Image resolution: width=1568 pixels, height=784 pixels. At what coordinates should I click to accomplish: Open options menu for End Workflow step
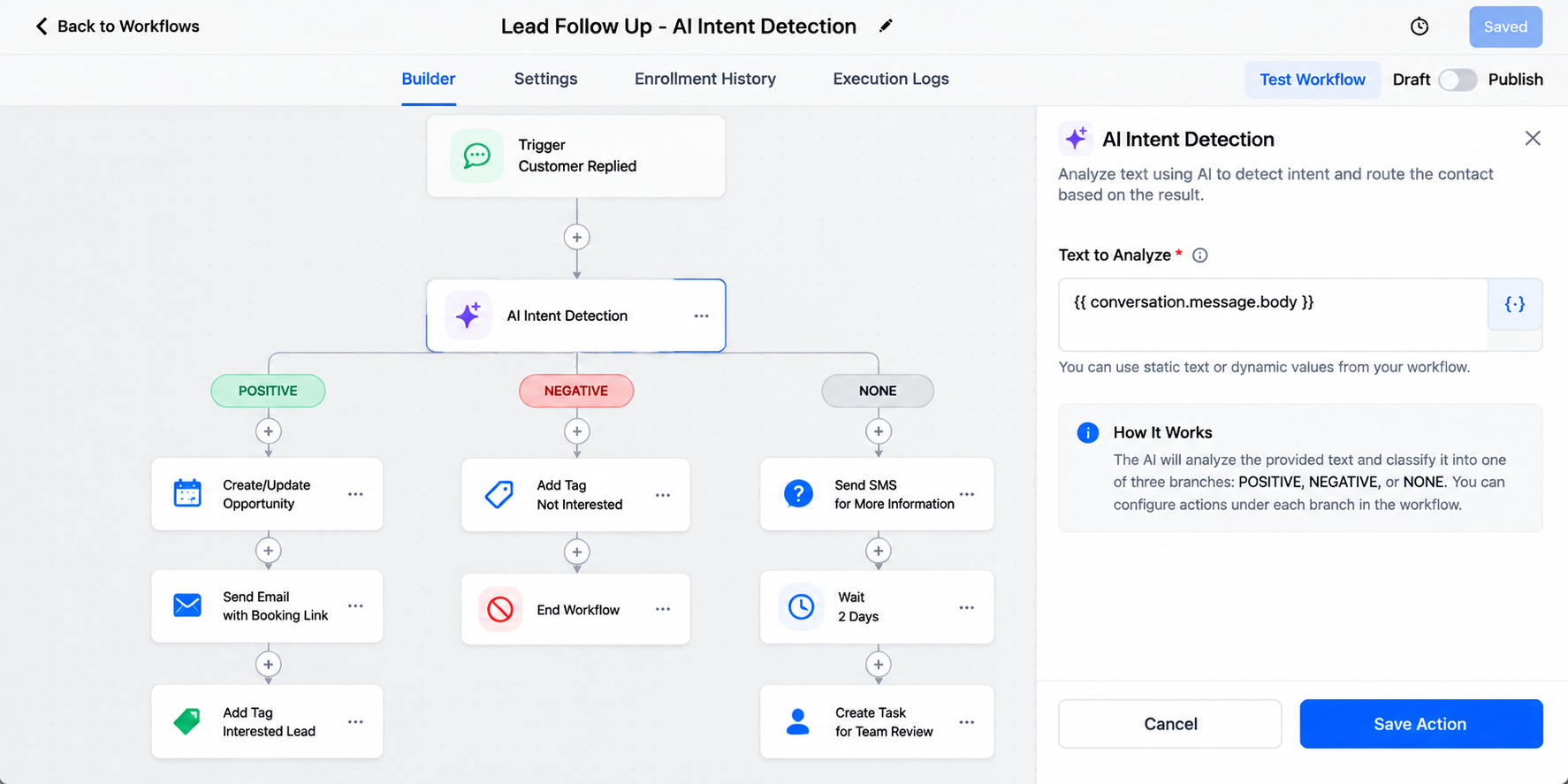coord(663,609)
